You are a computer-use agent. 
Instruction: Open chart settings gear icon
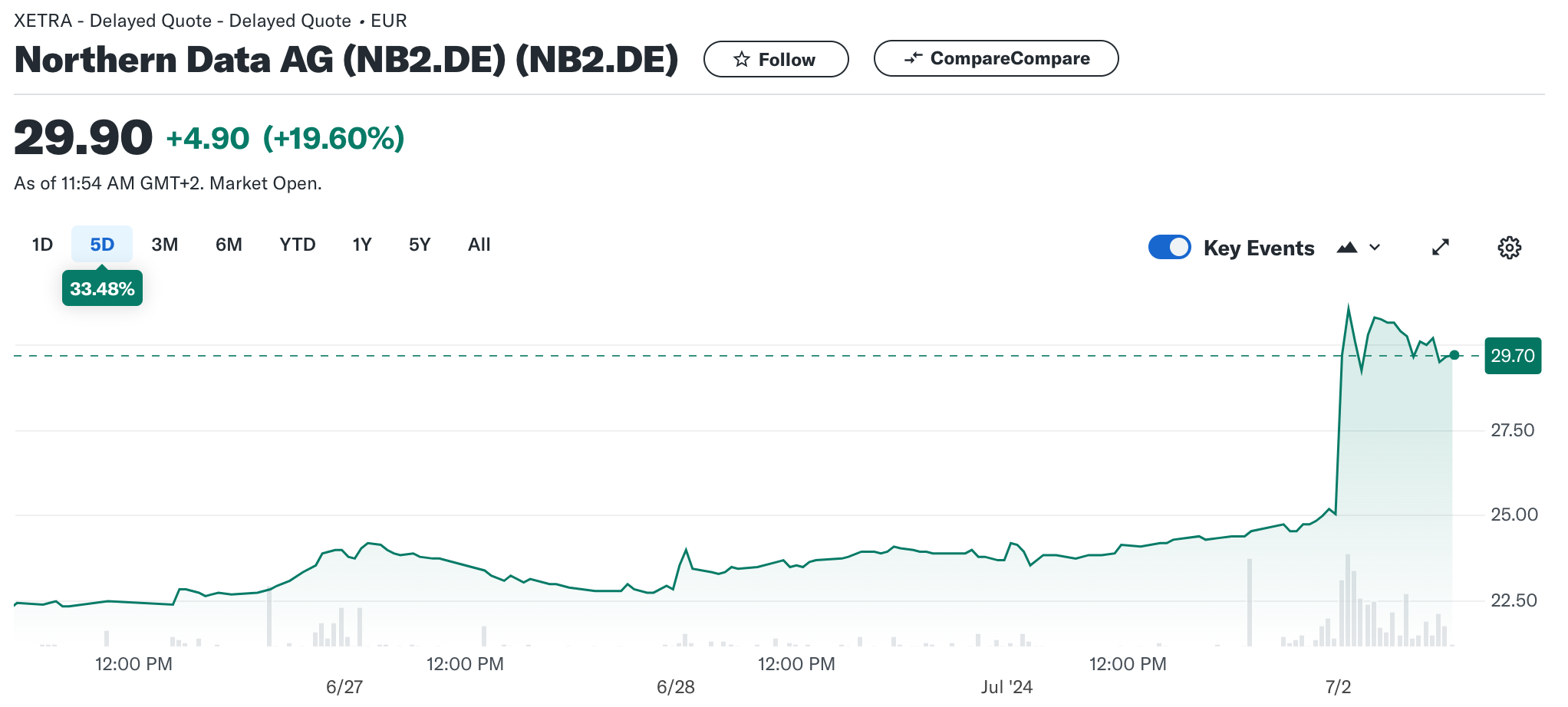click(1509, 248)
